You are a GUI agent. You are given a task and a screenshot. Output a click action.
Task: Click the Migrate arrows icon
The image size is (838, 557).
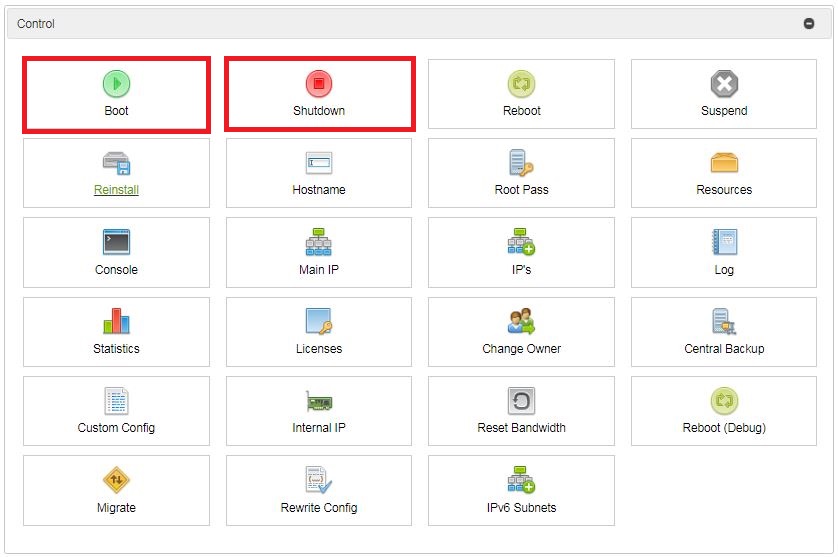pos(116,480)
